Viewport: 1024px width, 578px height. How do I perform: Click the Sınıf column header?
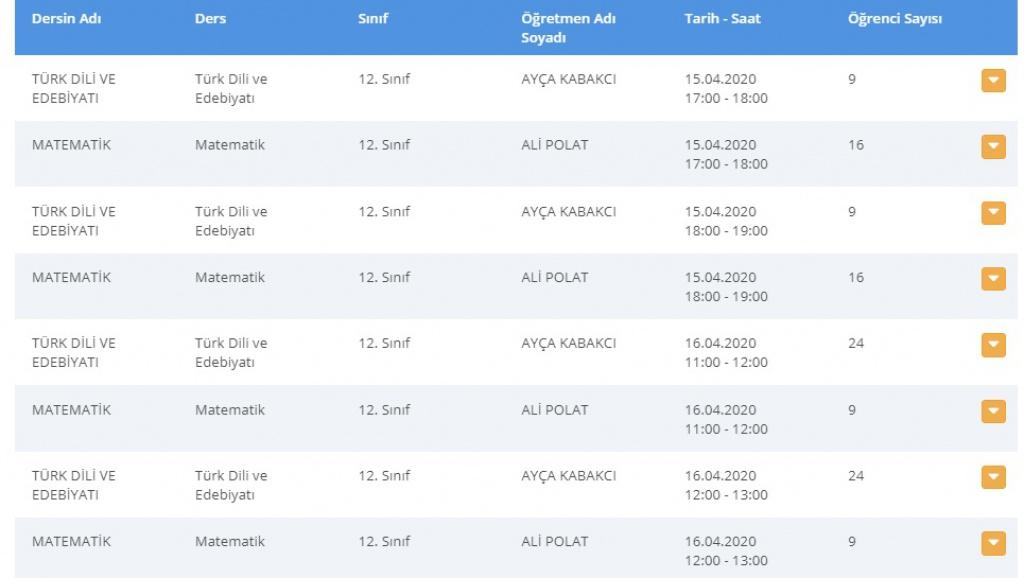[x=373, y=19]
